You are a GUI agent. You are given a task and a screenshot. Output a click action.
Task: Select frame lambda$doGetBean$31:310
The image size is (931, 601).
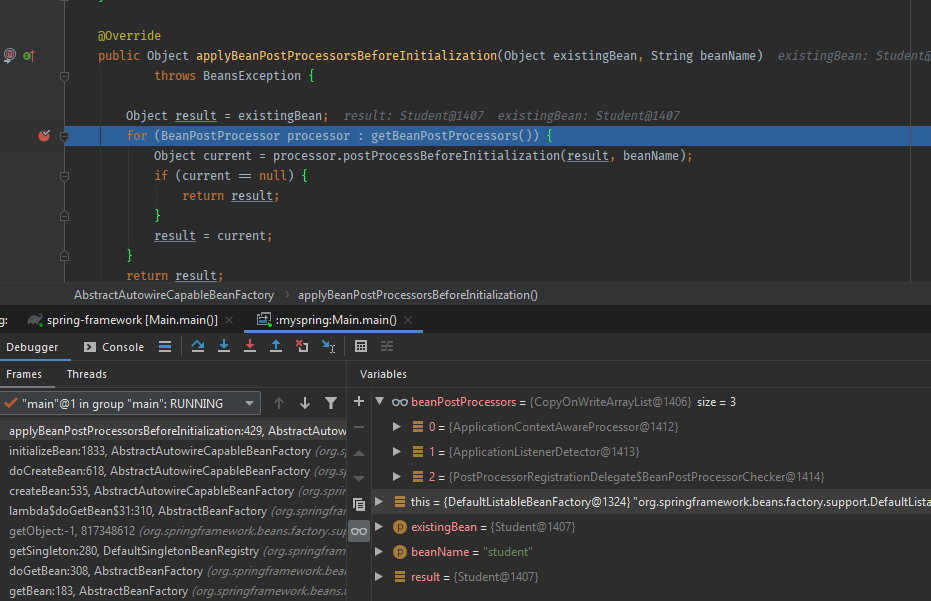tap(173, 511)
